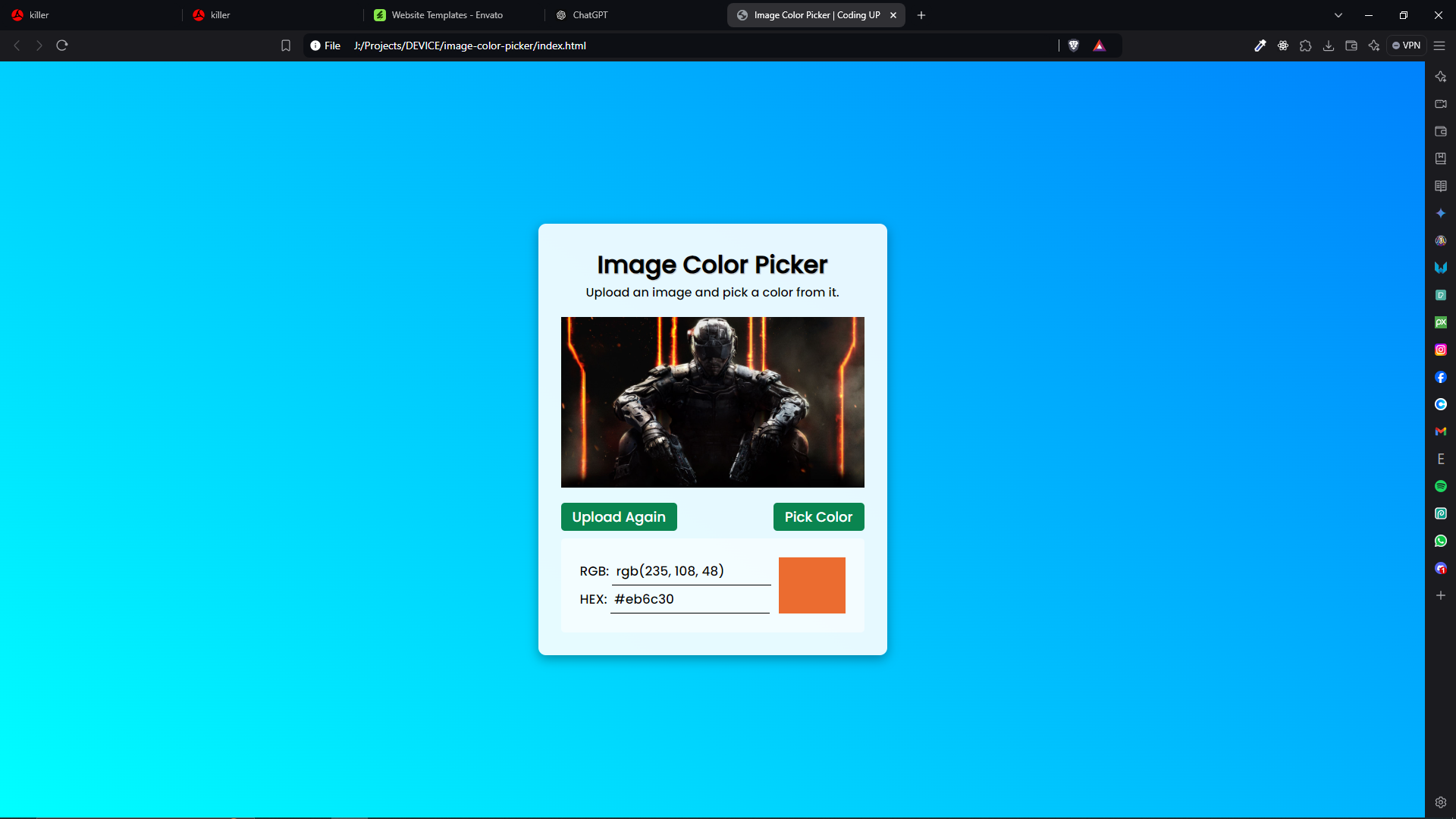1456x819 pixels.
Task: Bookmark this page icon
Action: click(286, 45)
